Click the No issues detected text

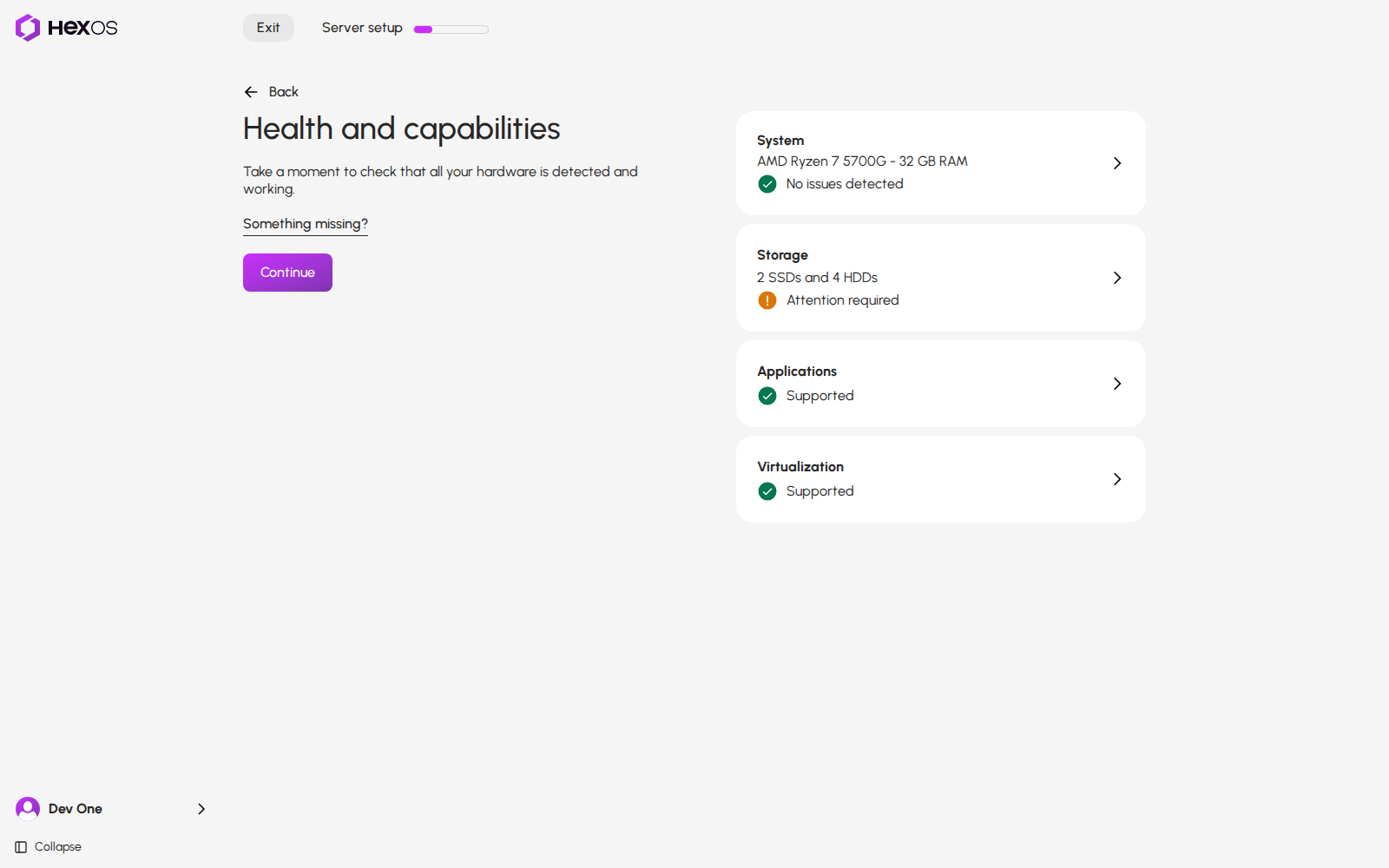pos(845,184)
